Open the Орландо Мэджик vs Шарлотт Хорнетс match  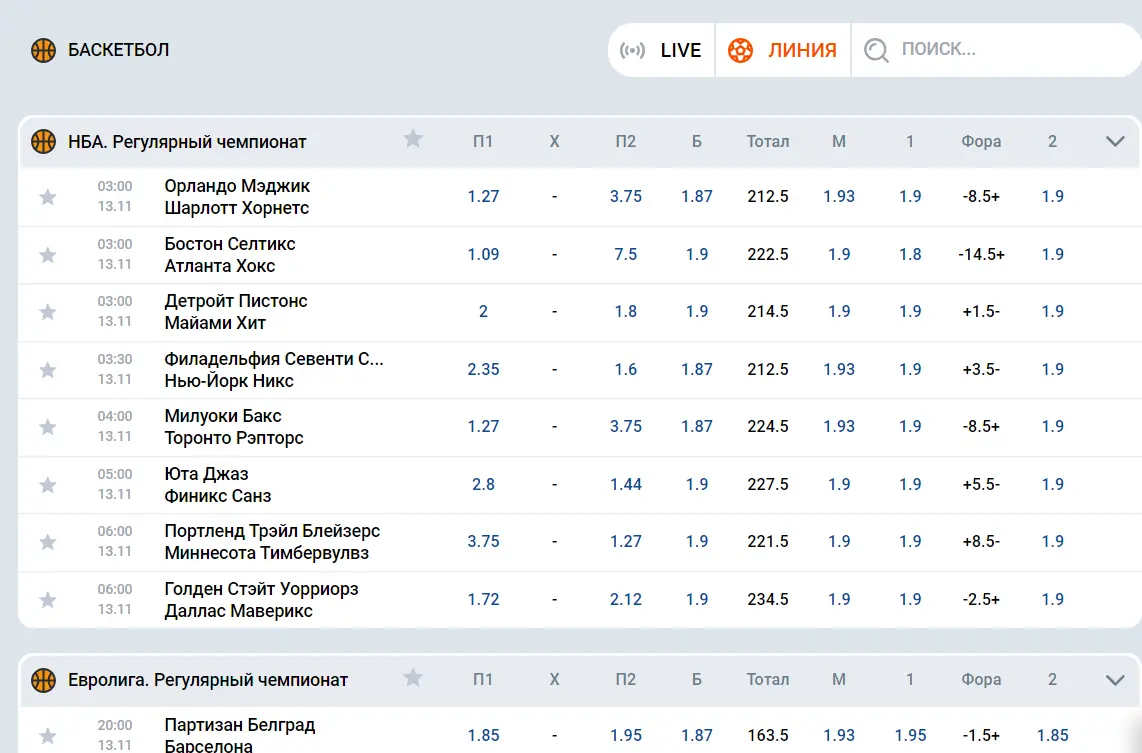(237, 197)
